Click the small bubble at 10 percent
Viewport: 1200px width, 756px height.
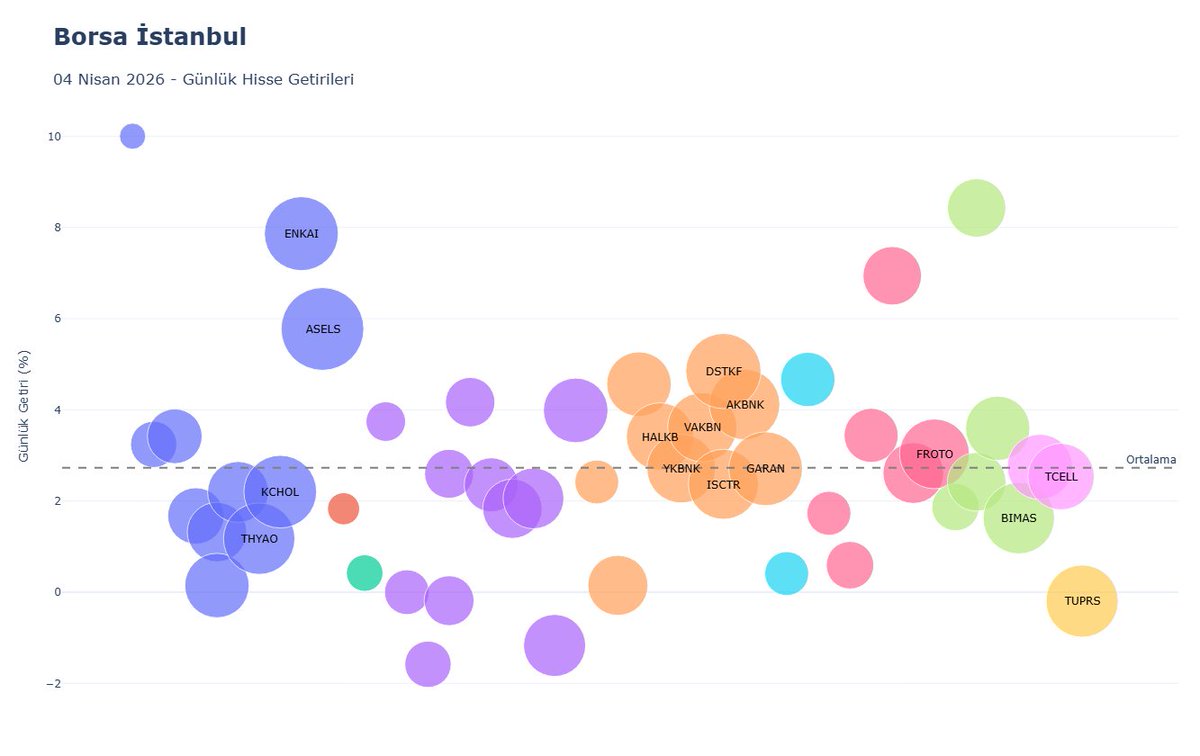point(132,136)
